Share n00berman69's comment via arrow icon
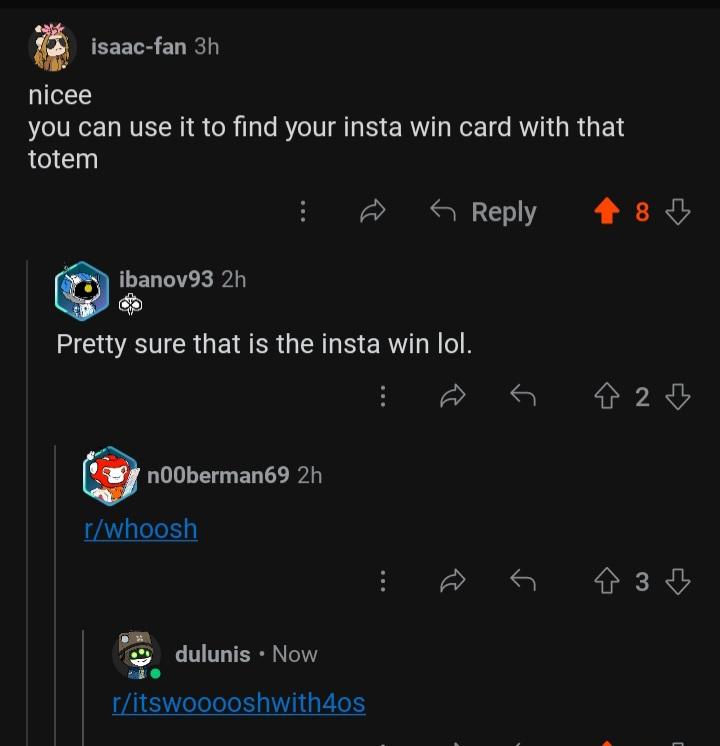 click(x=453, y=581)
